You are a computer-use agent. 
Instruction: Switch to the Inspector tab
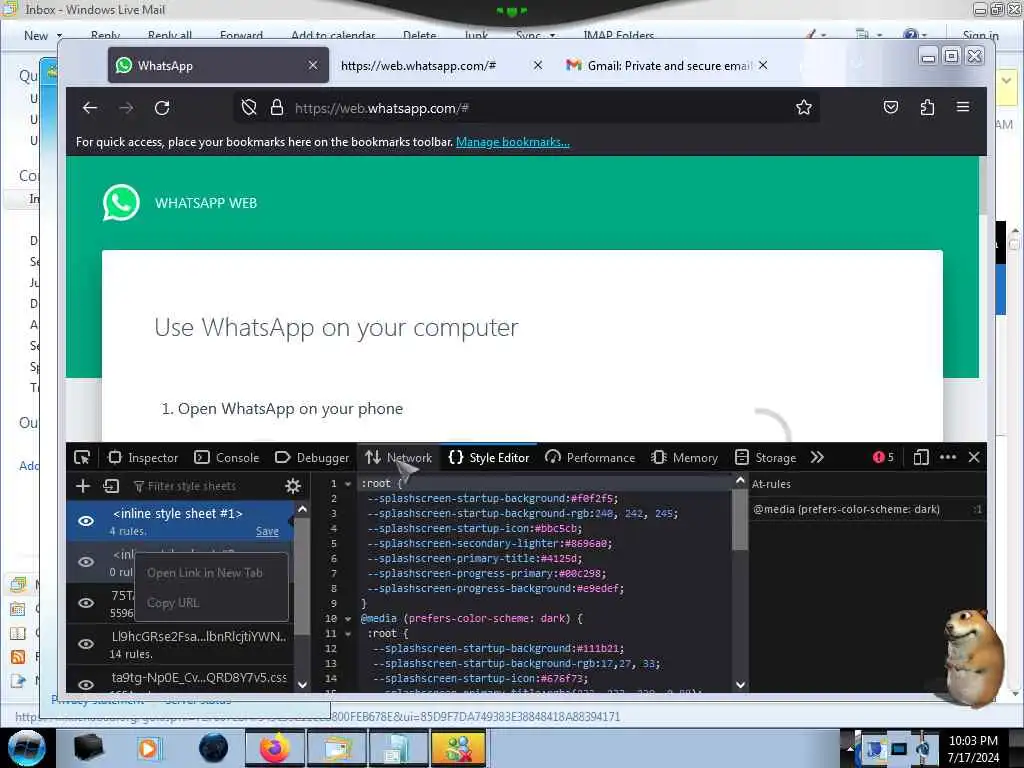tap(143, 457)
